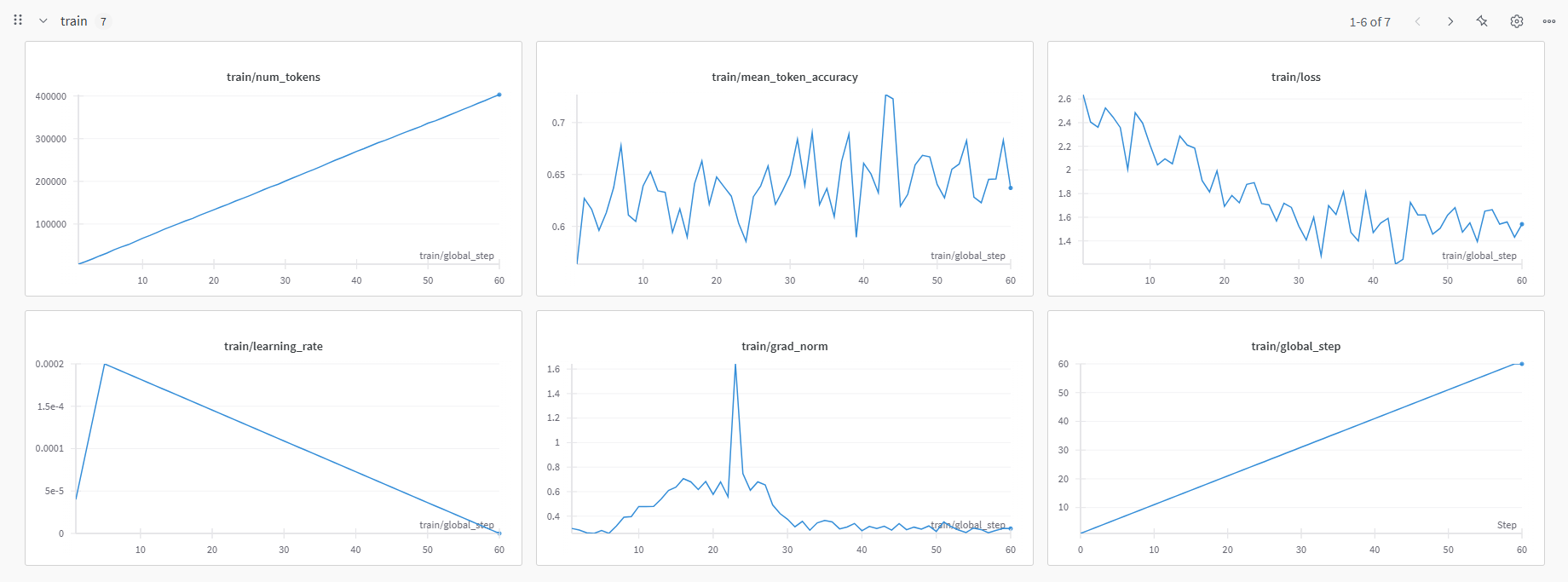Open the train/num_tokens chart
The width and height of the screenshot is (1568, 582).
[x=274, y=169]
